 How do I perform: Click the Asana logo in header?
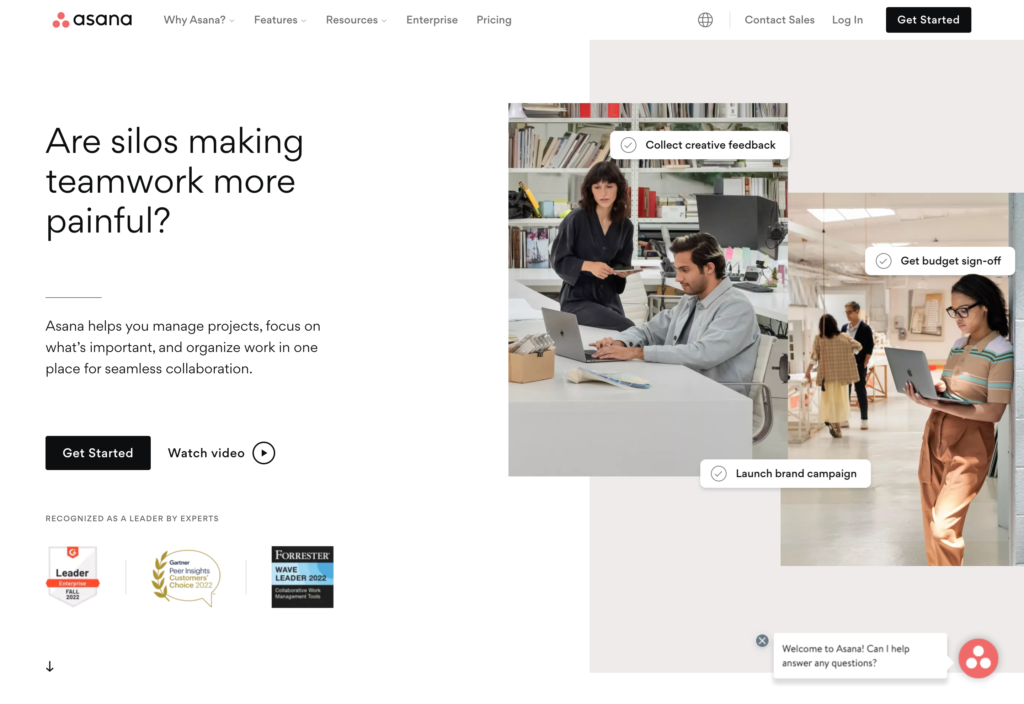pos(92,20)
